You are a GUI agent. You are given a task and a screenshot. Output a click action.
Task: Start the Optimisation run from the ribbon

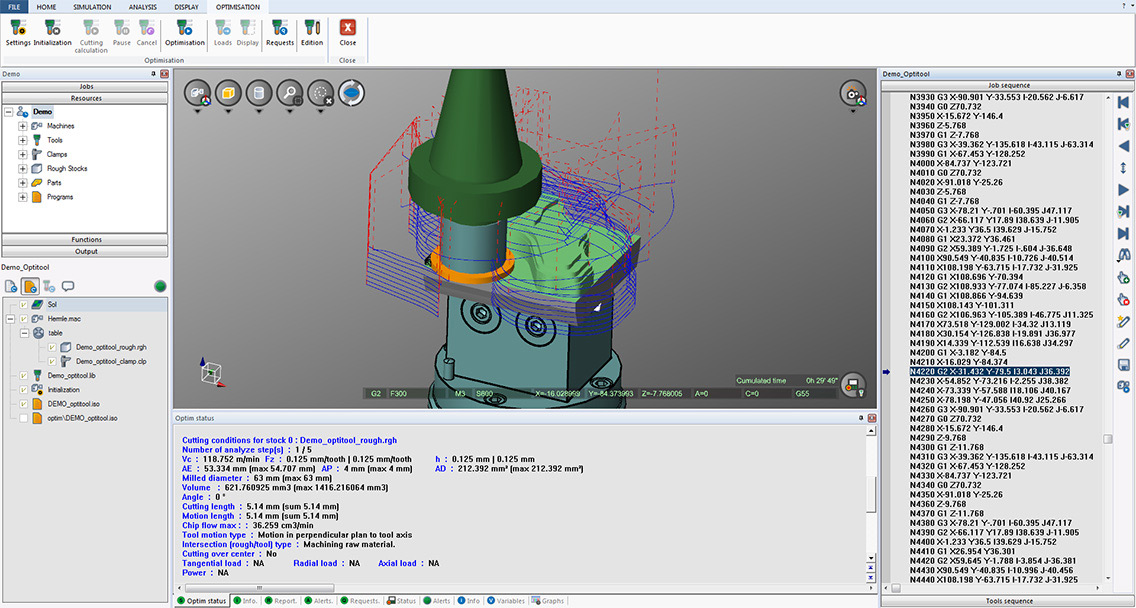[x=184, y=29]
